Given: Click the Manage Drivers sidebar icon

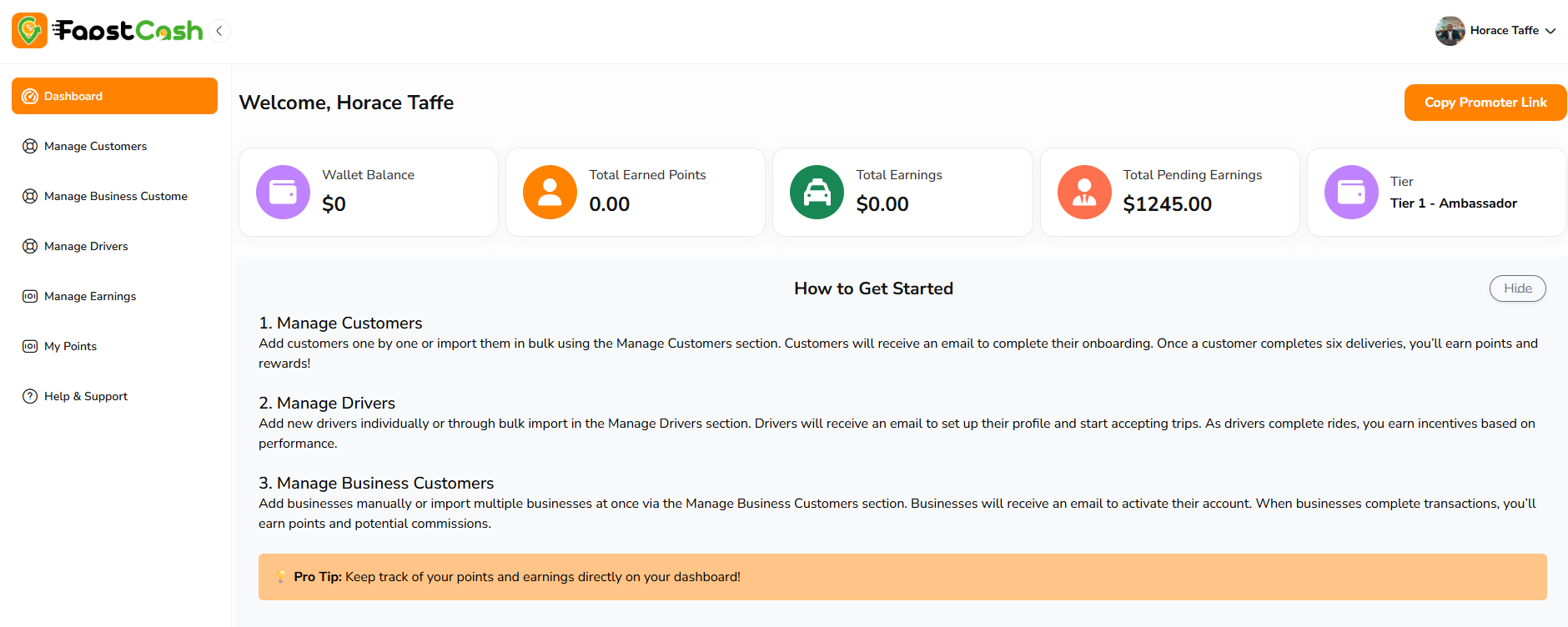Looking at the screenshot, I should (x=30, y=246).
